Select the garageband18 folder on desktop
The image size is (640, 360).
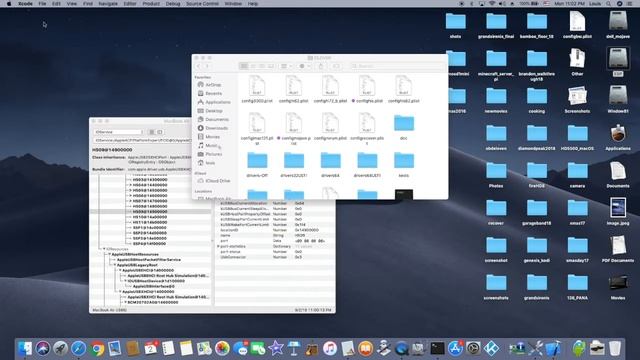[x=536, y=211]
